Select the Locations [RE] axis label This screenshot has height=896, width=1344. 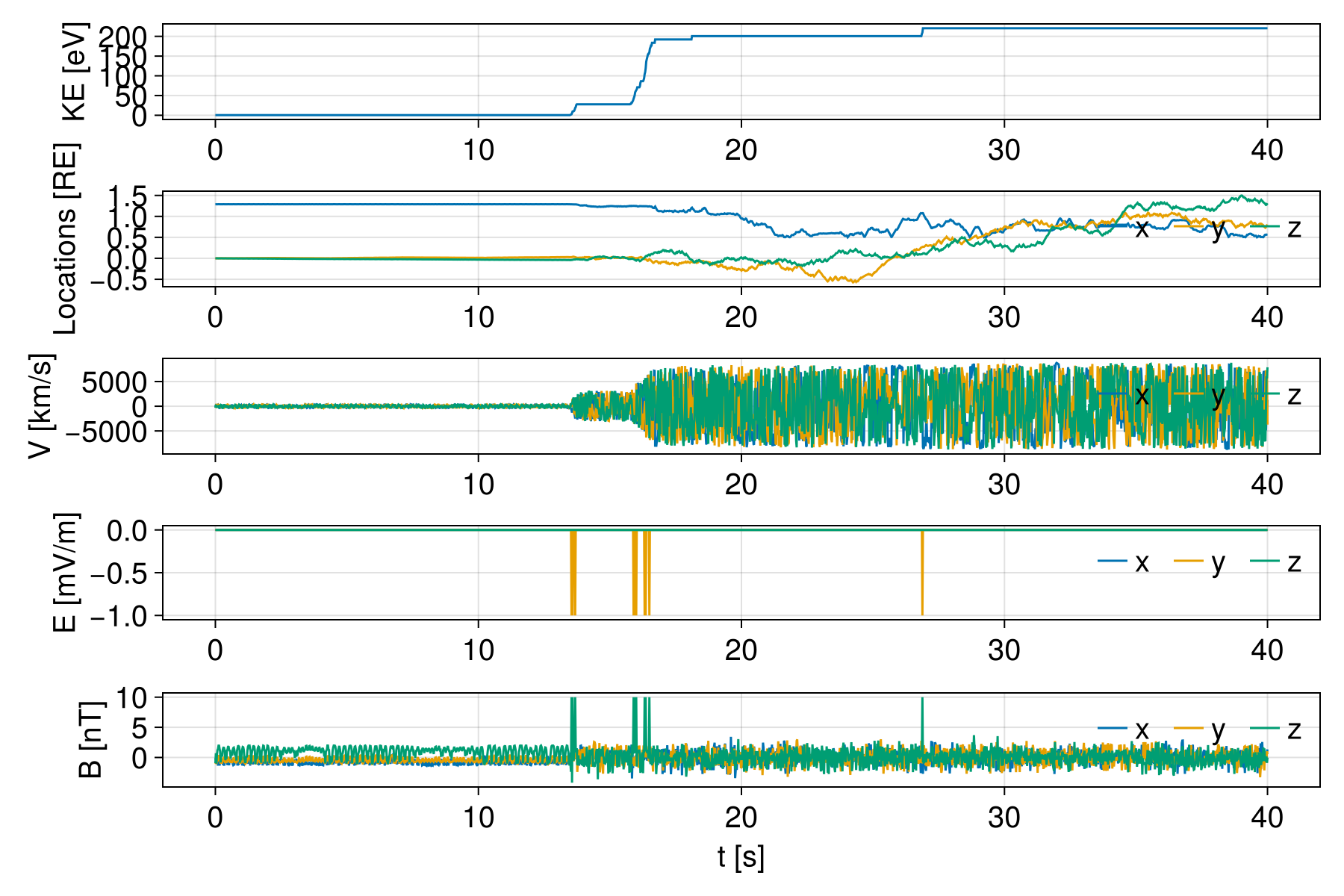coord(66,239)
